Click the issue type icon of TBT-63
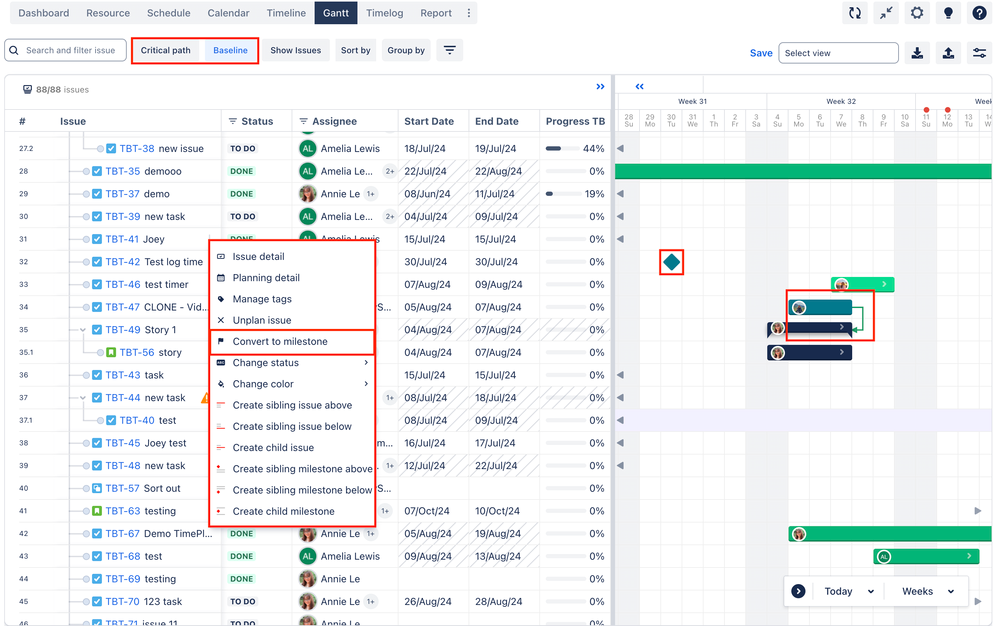998x626 pixels. click(x=97, y=511)
